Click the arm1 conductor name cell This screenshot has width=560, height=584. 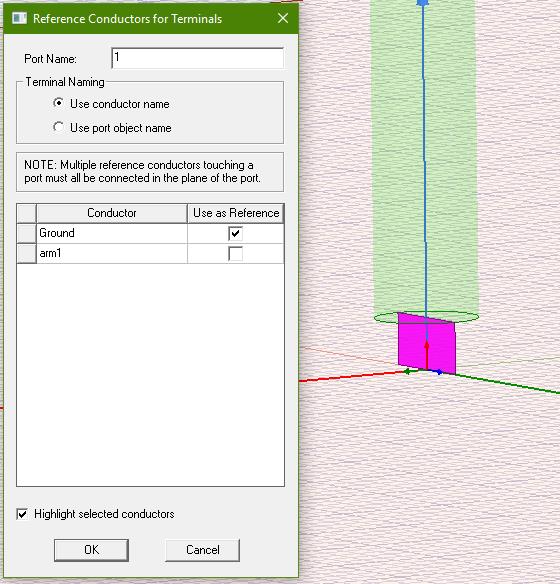click(112, 254)
